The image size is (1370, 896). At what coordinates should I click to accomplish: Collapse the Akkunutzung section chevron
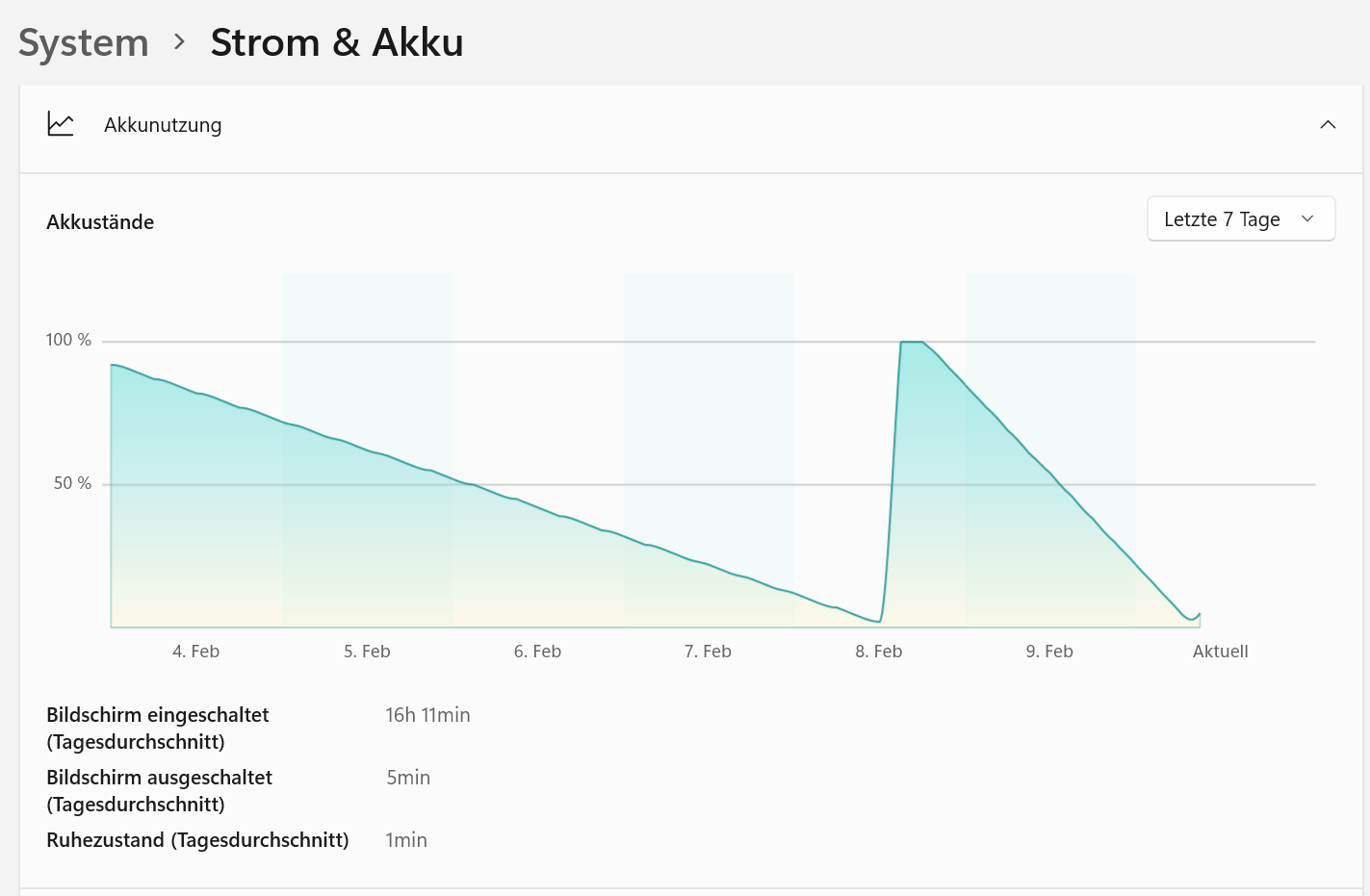coord(1328,124)
